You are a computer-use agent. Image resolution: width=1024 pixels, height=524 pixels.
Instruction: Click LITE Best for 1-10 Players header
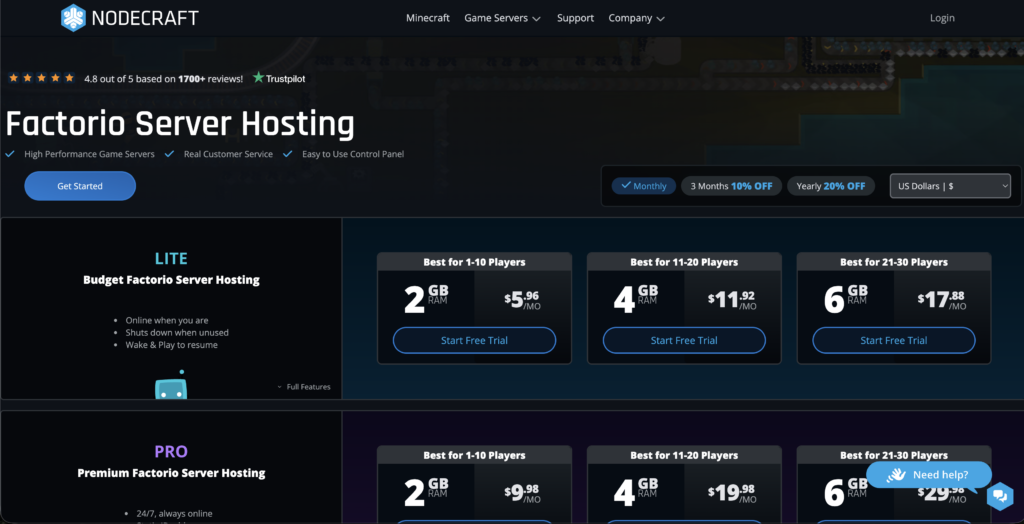point(474,262)
